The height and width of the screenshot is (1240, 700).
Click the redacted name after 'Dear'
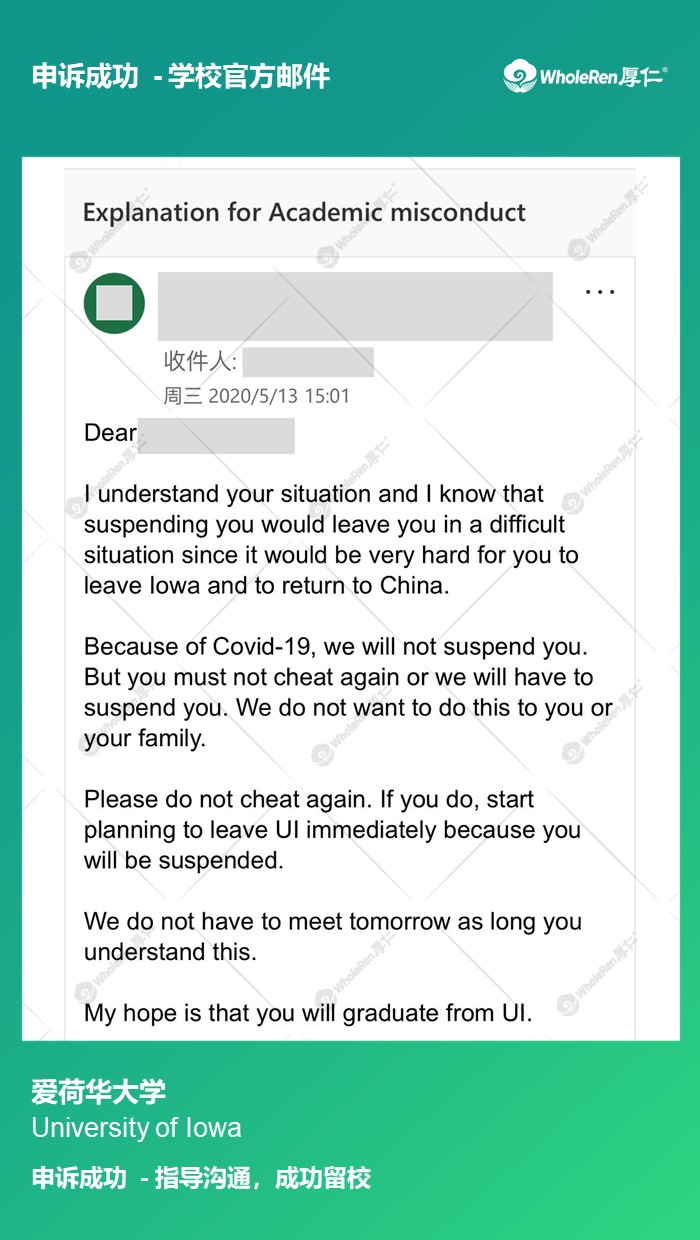pos(216,436)
